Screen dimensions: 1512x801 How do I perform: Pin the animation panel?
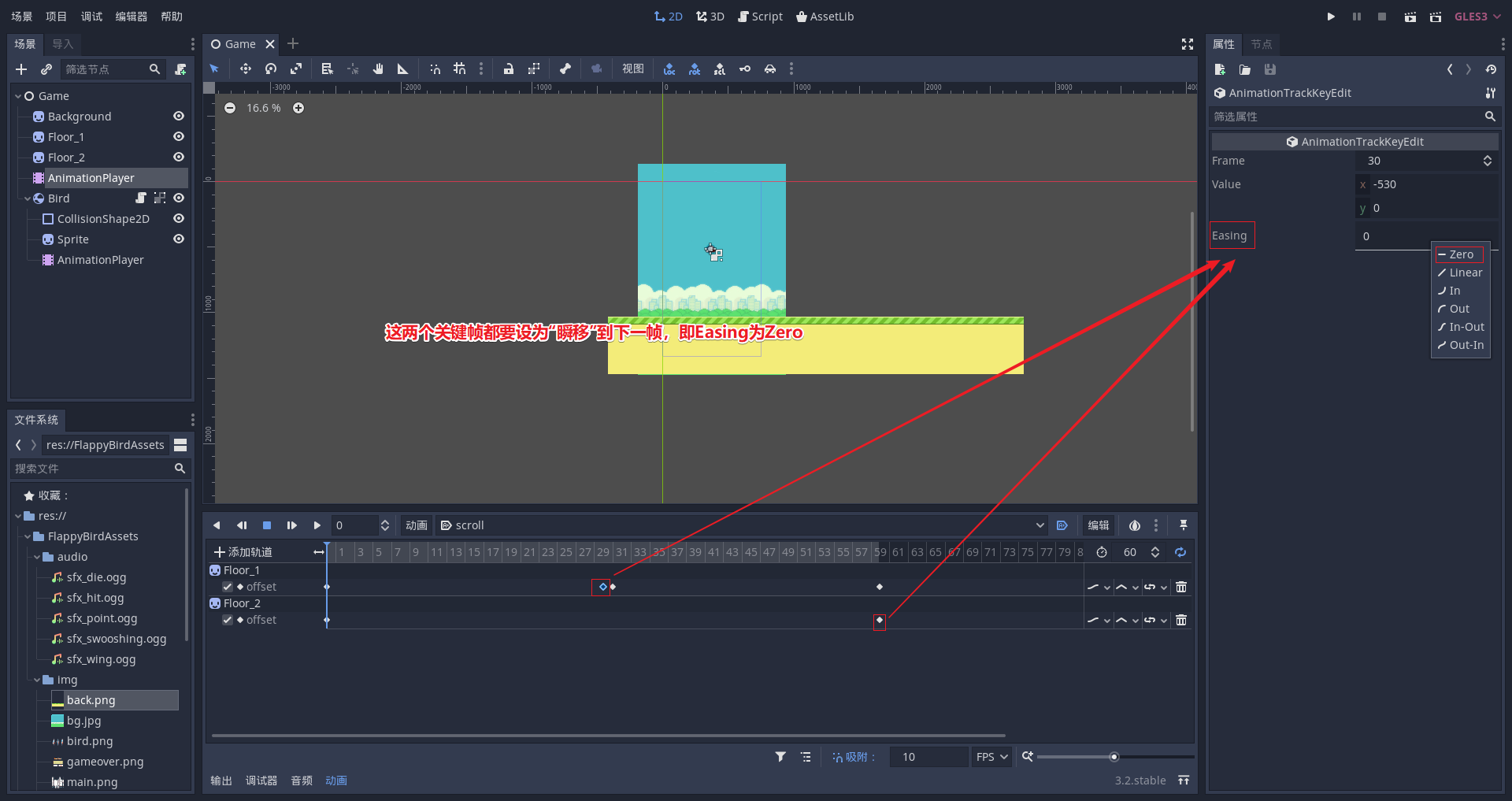click(x=1183, y=525)
